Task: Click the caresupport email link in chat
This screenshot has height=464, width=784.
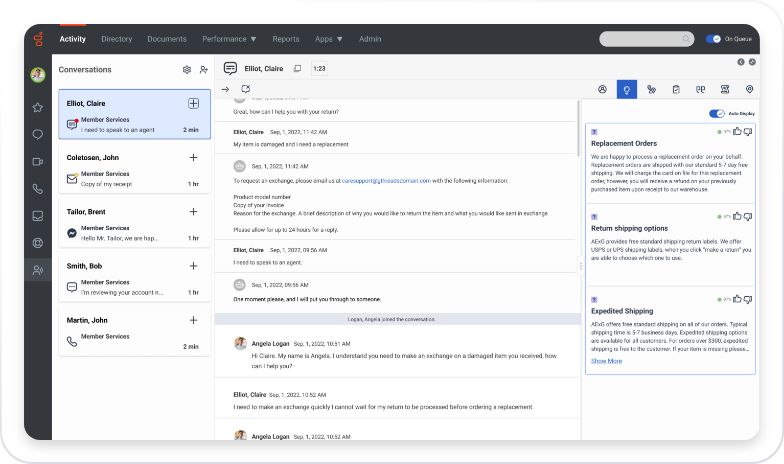Action: pos(386,181)
